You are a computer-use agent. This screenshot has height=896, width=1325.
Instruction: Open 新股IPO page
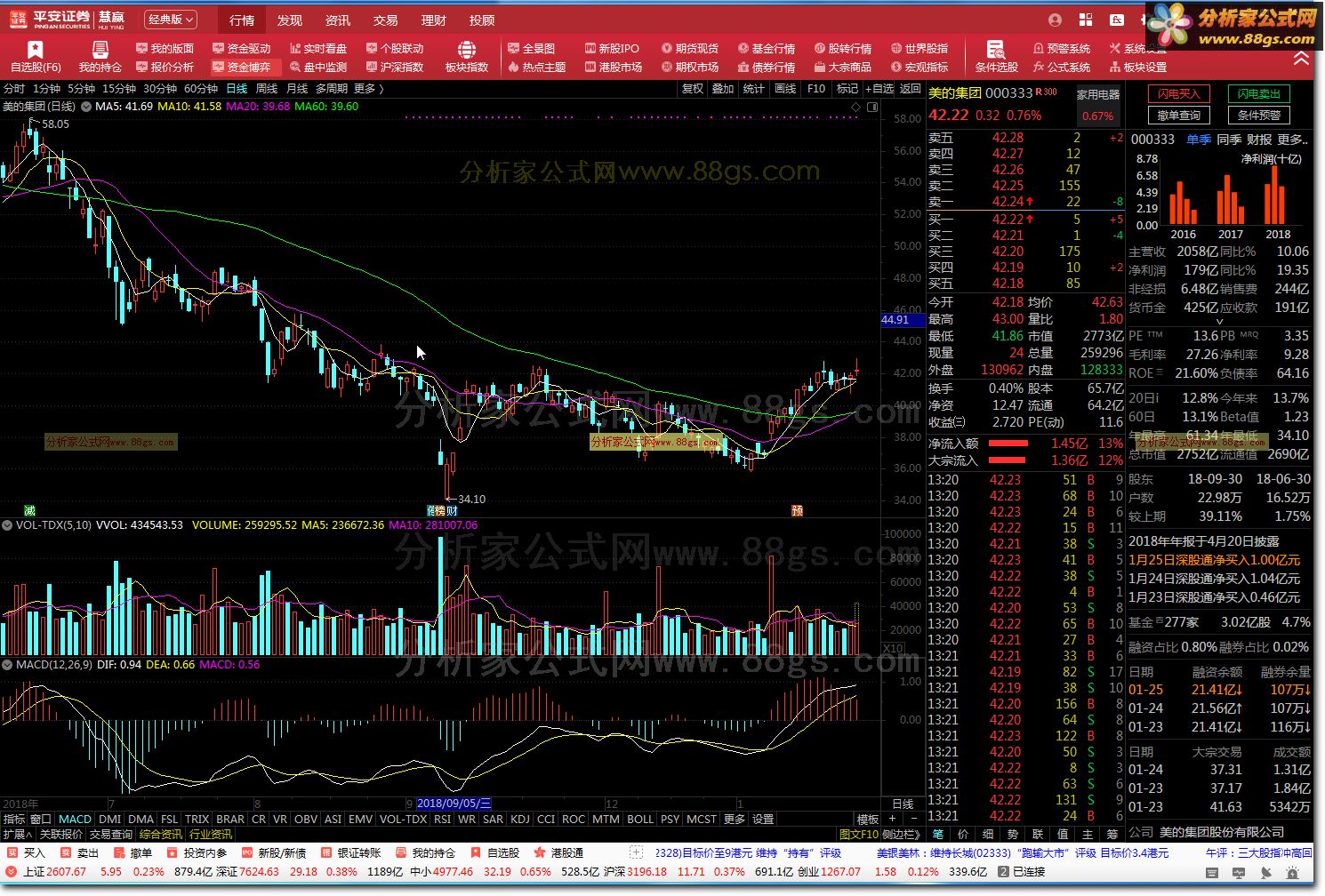click(612, 48)
